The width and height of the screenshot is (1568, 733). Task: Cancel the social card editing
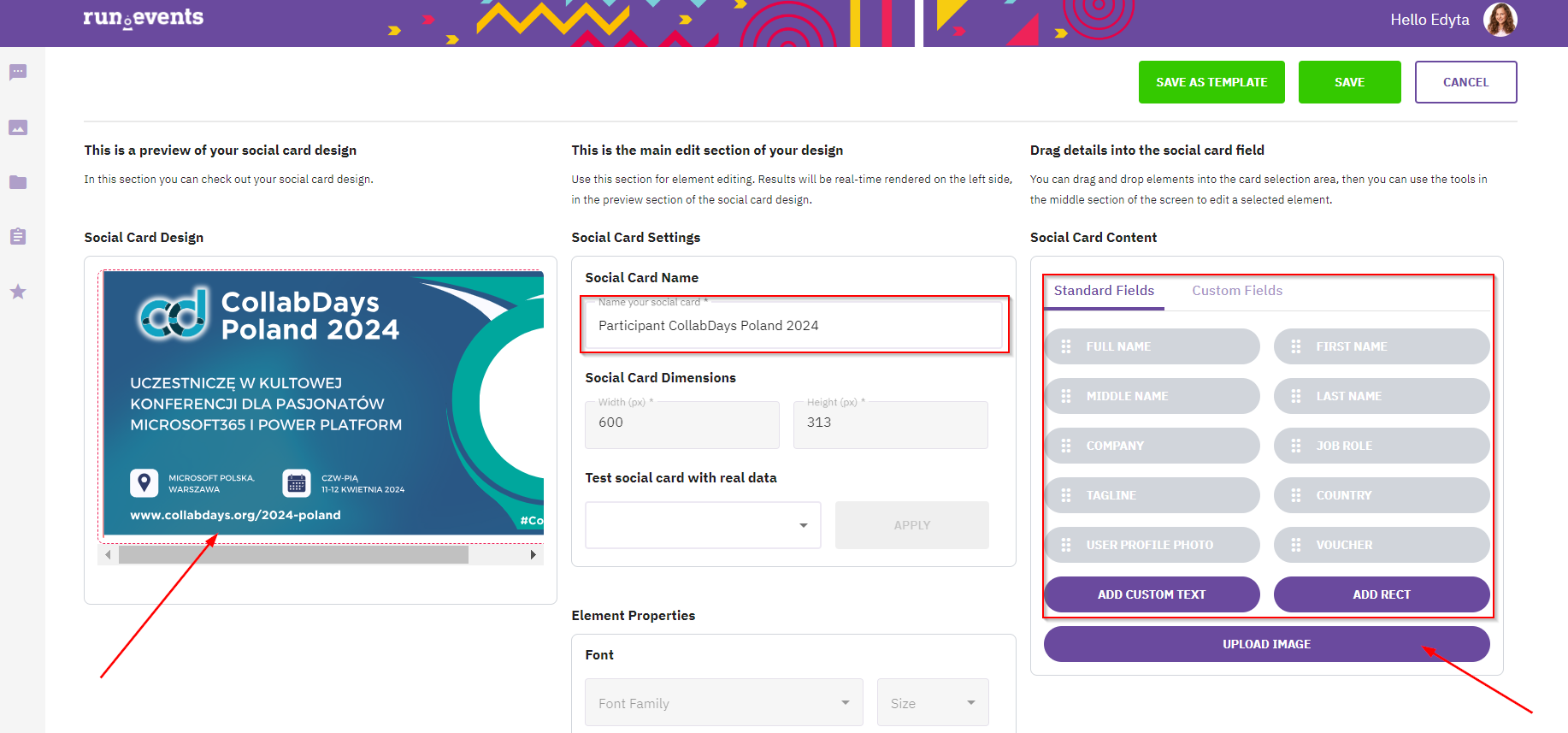click(1465, 82)
